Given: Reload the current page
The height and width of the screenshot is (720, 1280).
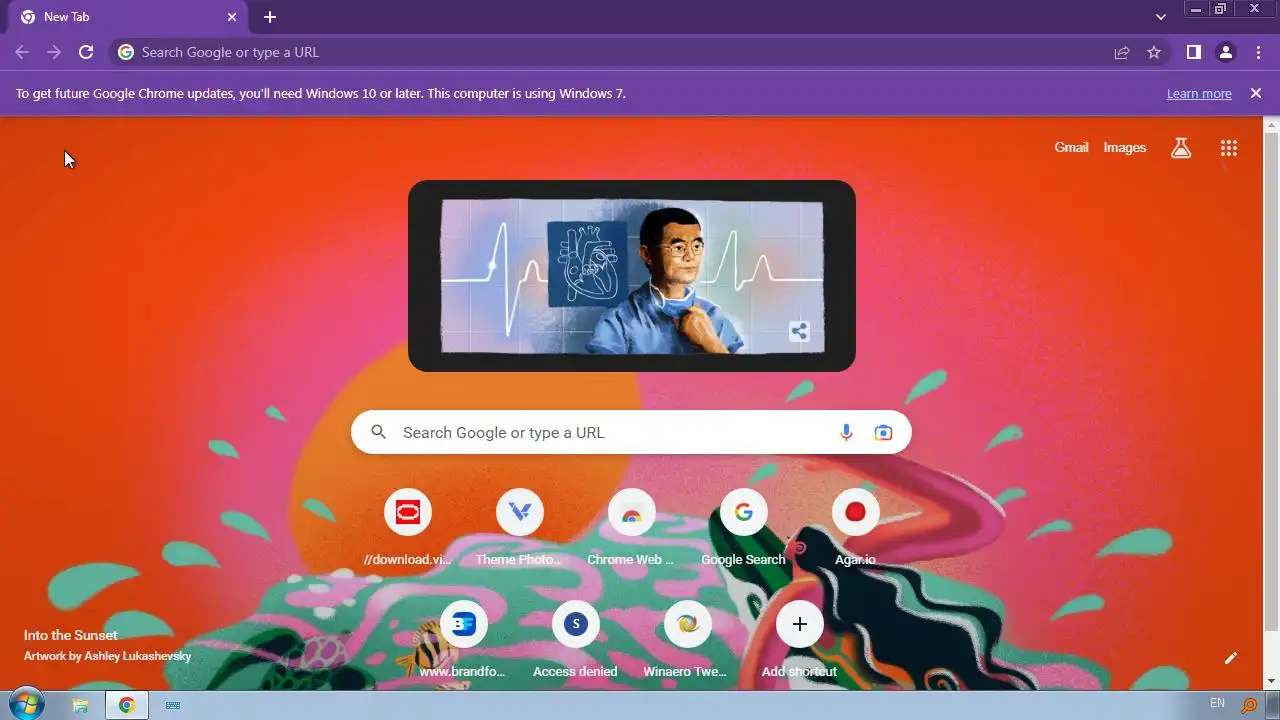Looking at the screenshot, I should pyautogui.click(x=86, y=52).
